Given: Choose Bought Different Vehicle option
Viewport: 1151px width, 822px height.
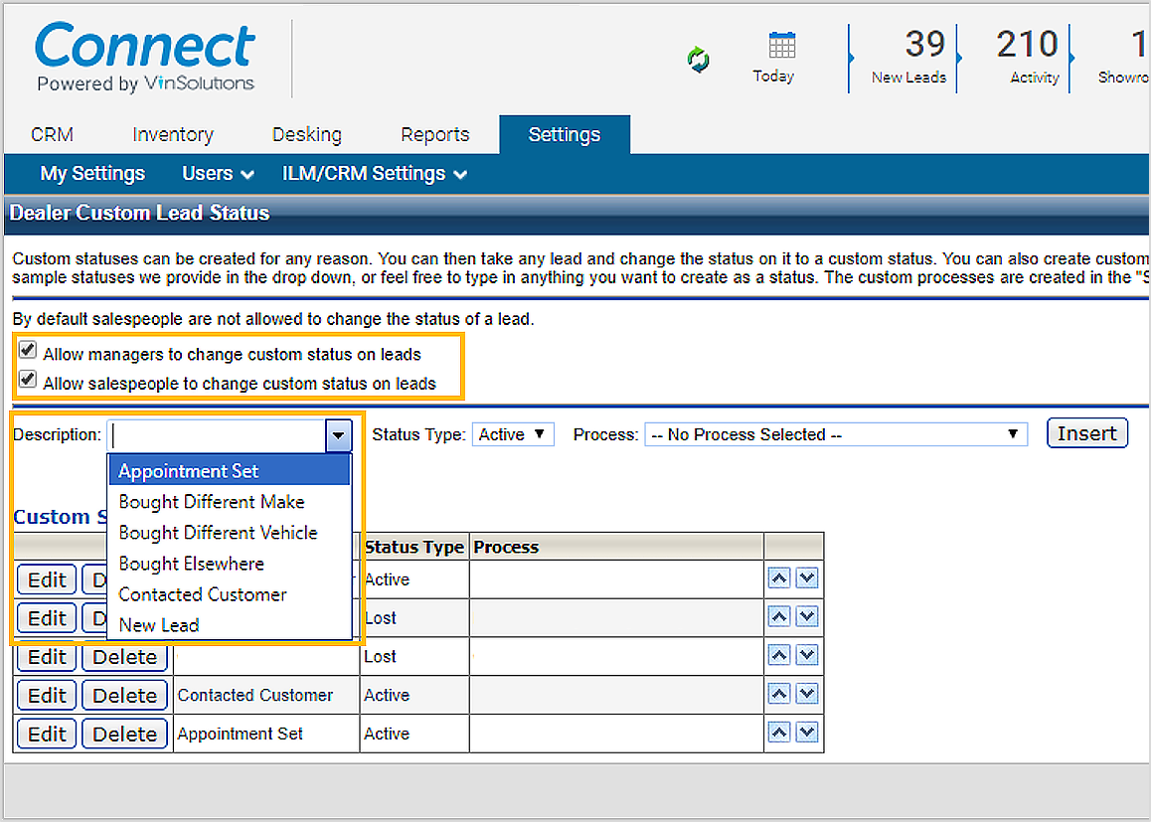Looking at the screenshot, I should pos(229,533).
